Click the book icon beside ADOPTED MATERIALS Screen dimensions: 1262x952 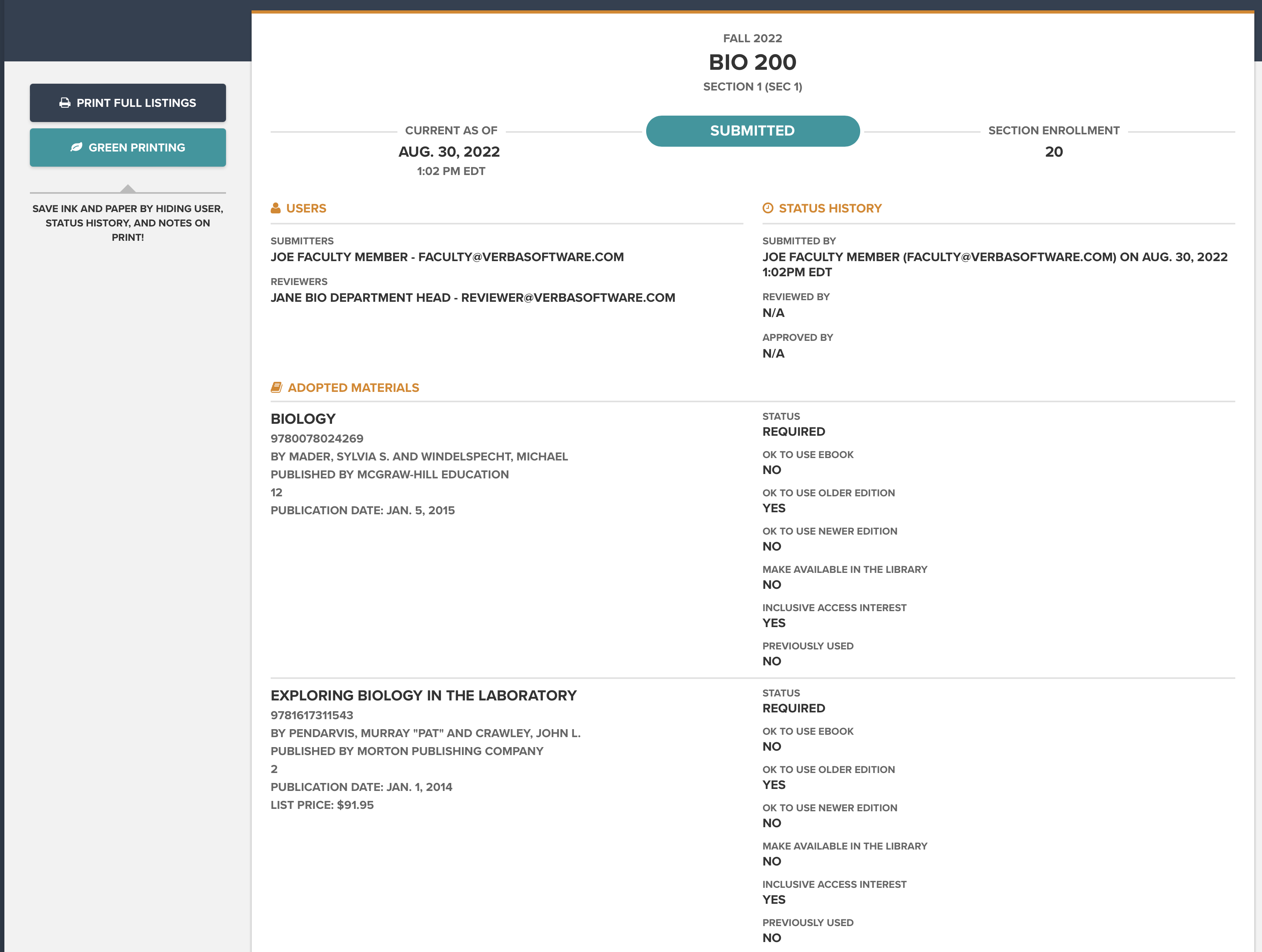277,387
